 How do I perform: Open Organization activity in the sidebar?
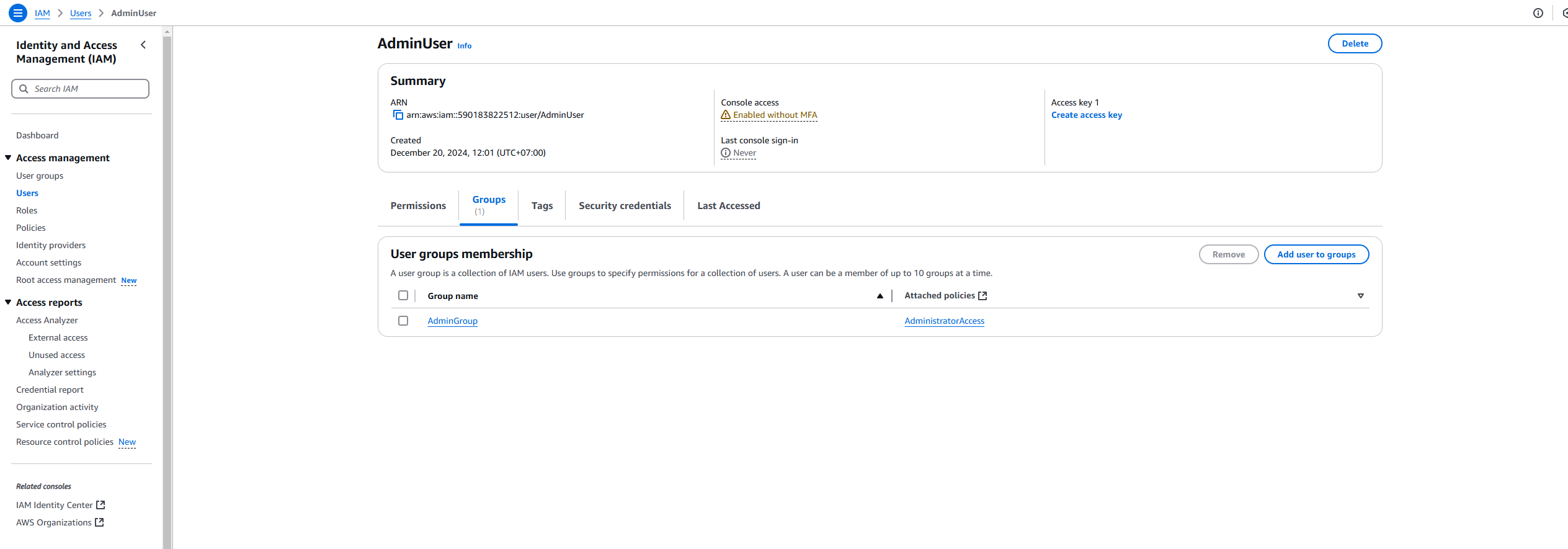coord(57,407)
